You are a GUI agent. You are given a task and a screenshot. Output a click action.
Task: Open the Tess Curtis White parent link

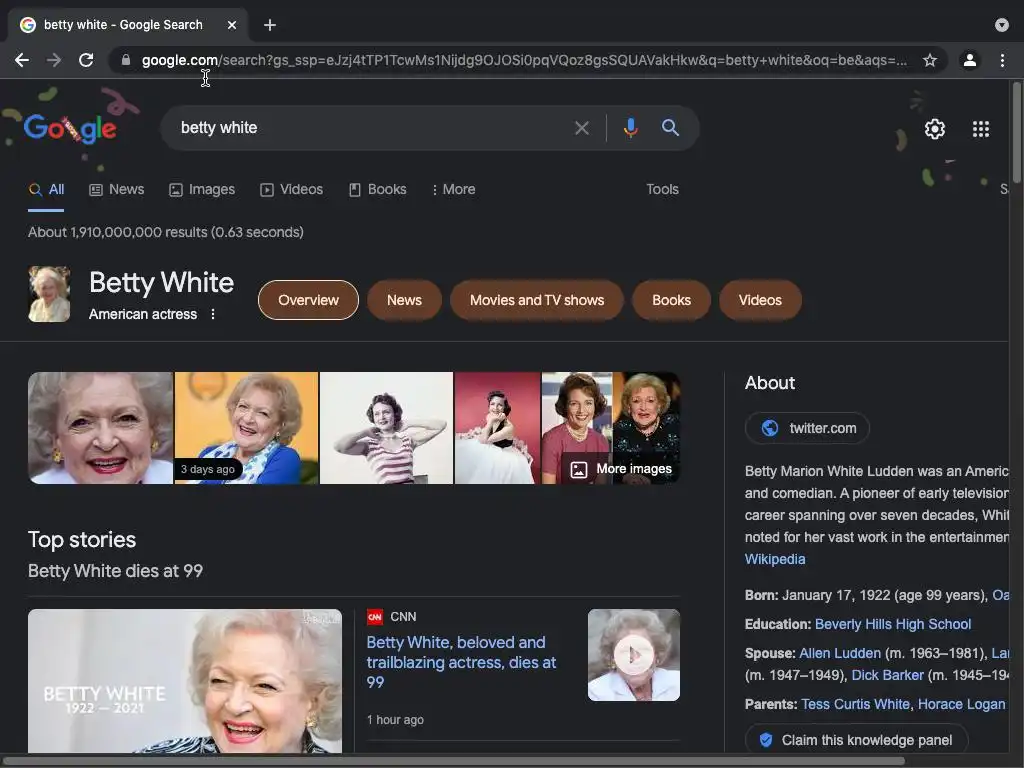pyautogui.click(x=855, y=705)
